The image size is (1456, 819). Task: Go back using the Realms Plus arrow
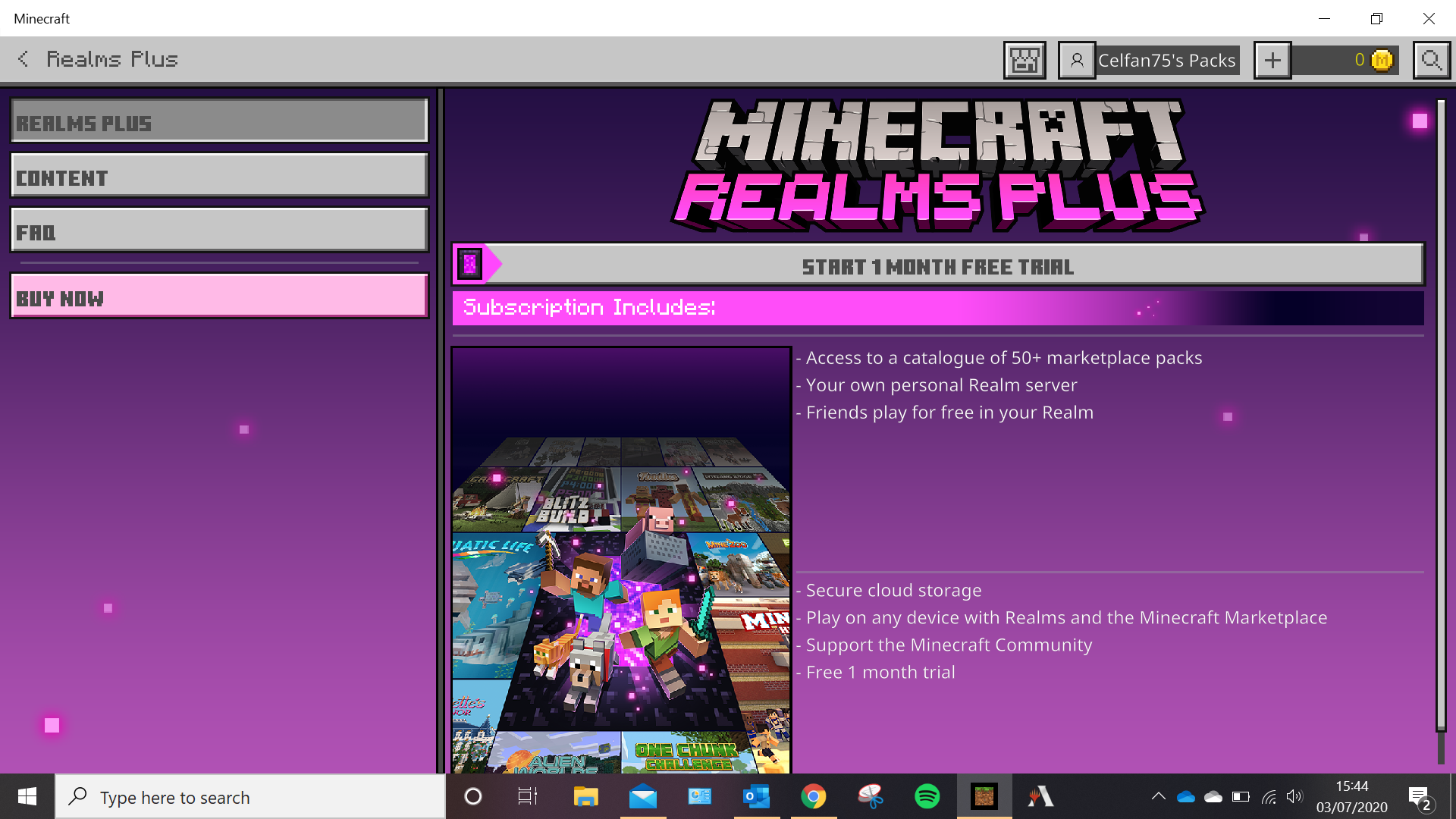(24, 59)
